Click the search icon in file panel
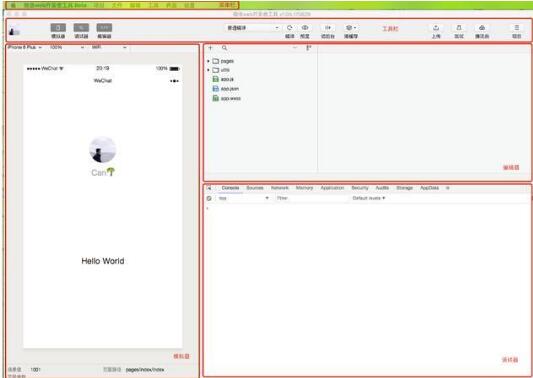The height and width of the screenshot is (378, 533). (x=224, y=48)
